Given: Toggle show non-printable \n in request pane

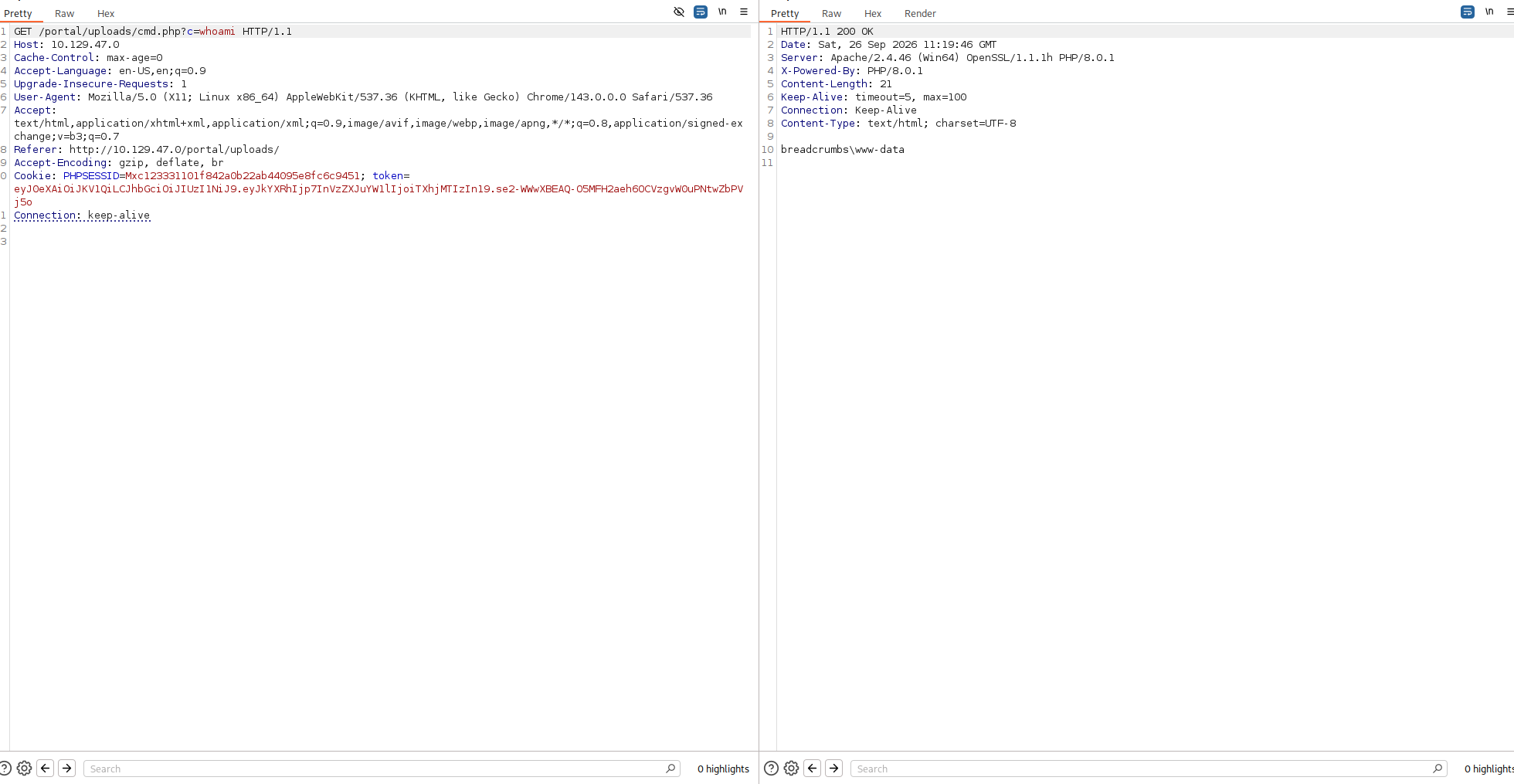Looking at the screenshot, I should click(x=722, y=12).
